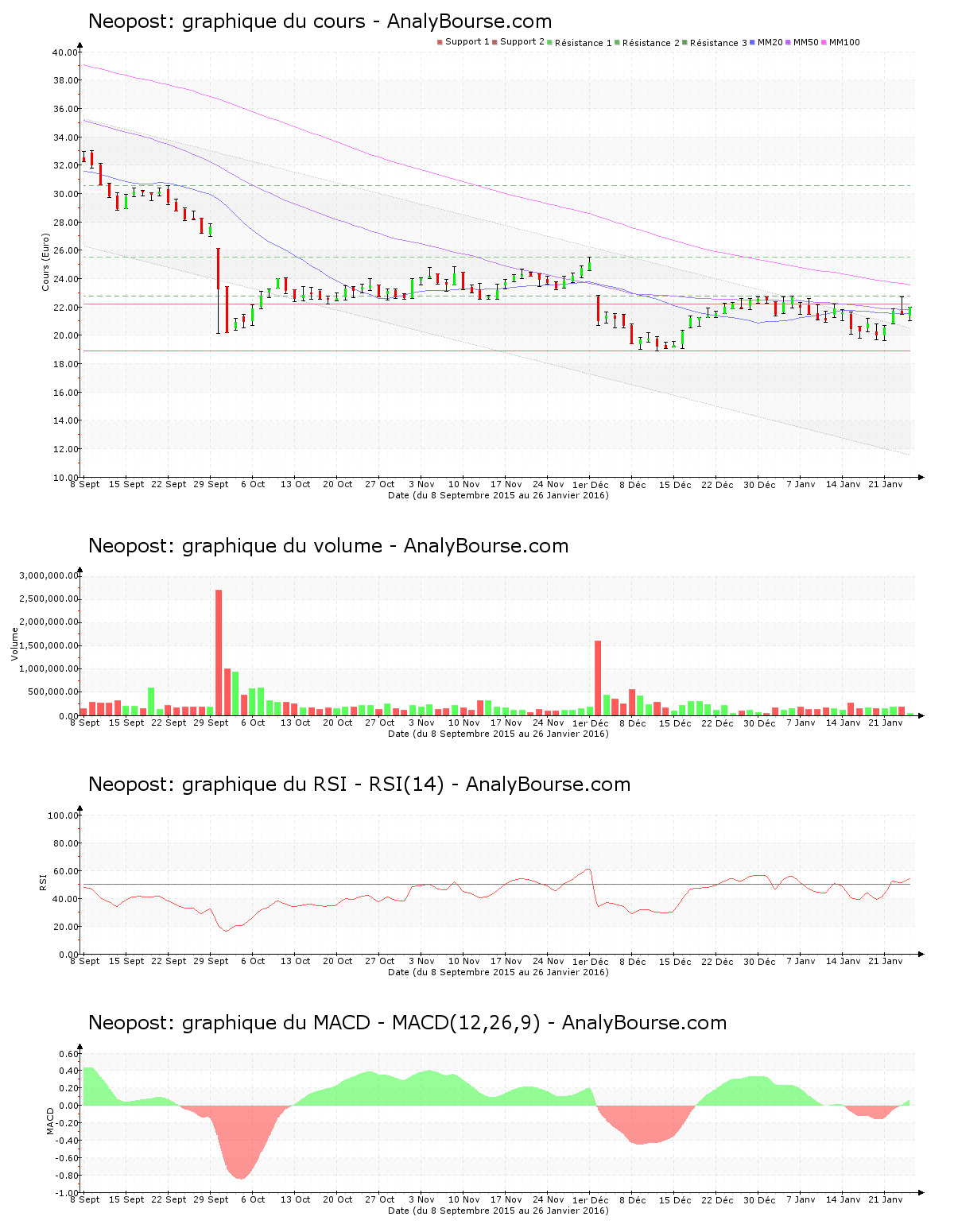954x1232 pixels.
Task: Select the Résistance 2 legend label
Action: click(651, 43)
